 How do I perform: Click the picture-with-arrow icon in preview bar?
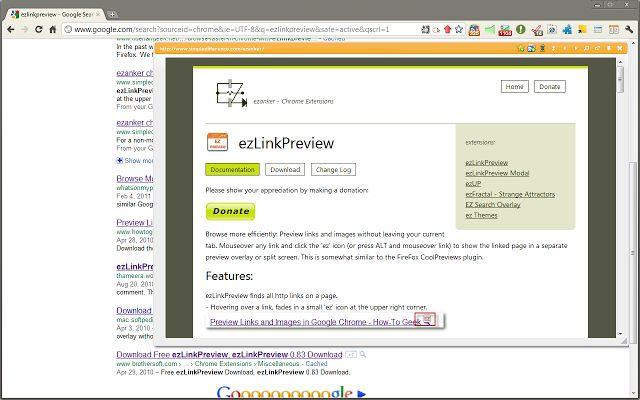coord(531,48)
